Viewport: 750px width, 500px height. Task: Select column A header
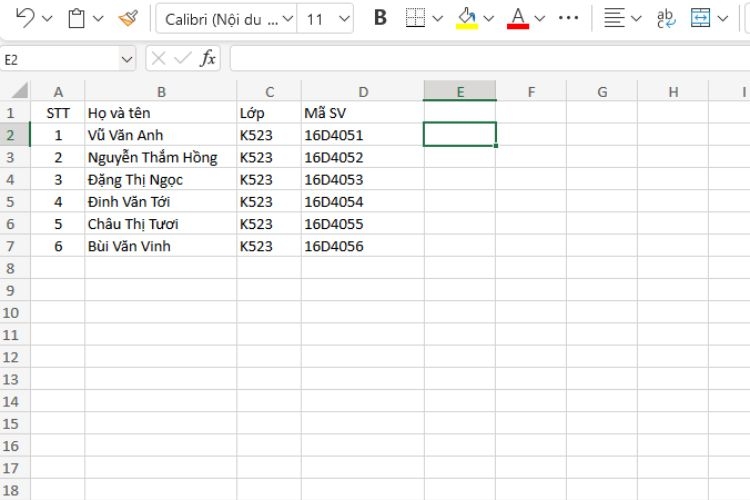click(x=58, y=91)
